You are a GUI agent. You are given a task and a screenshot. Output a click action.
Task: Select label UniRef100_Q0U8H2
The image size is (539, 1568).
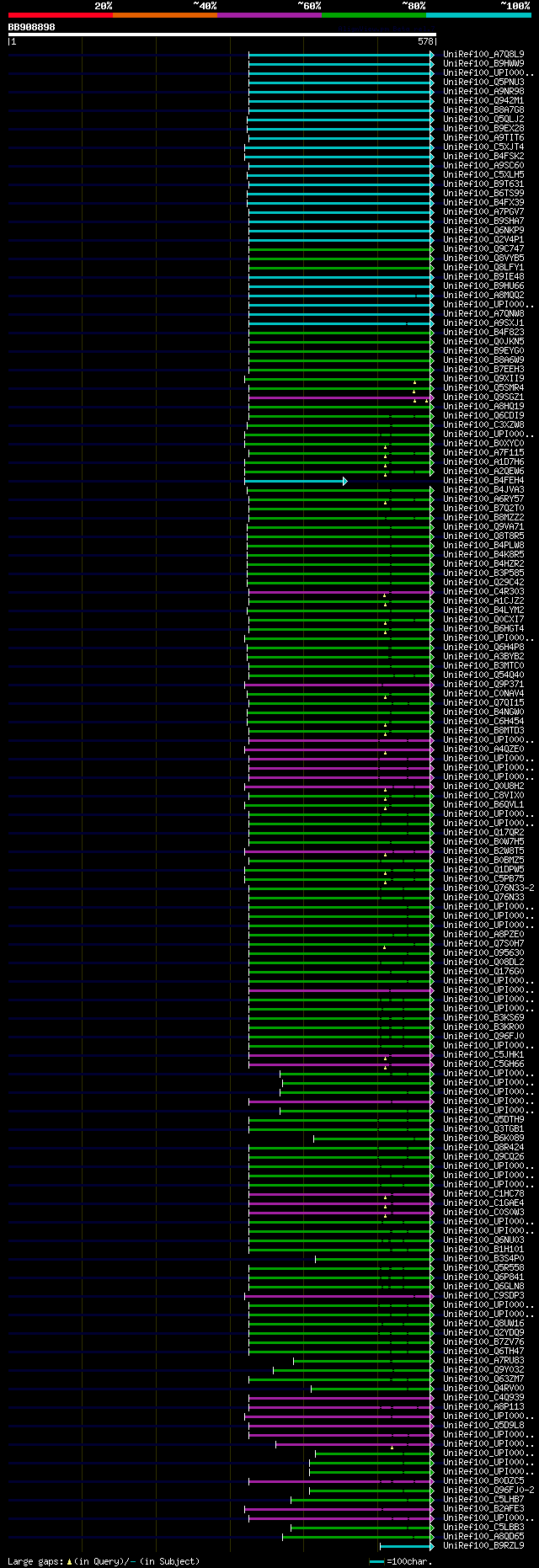click(x=483, y=786)
